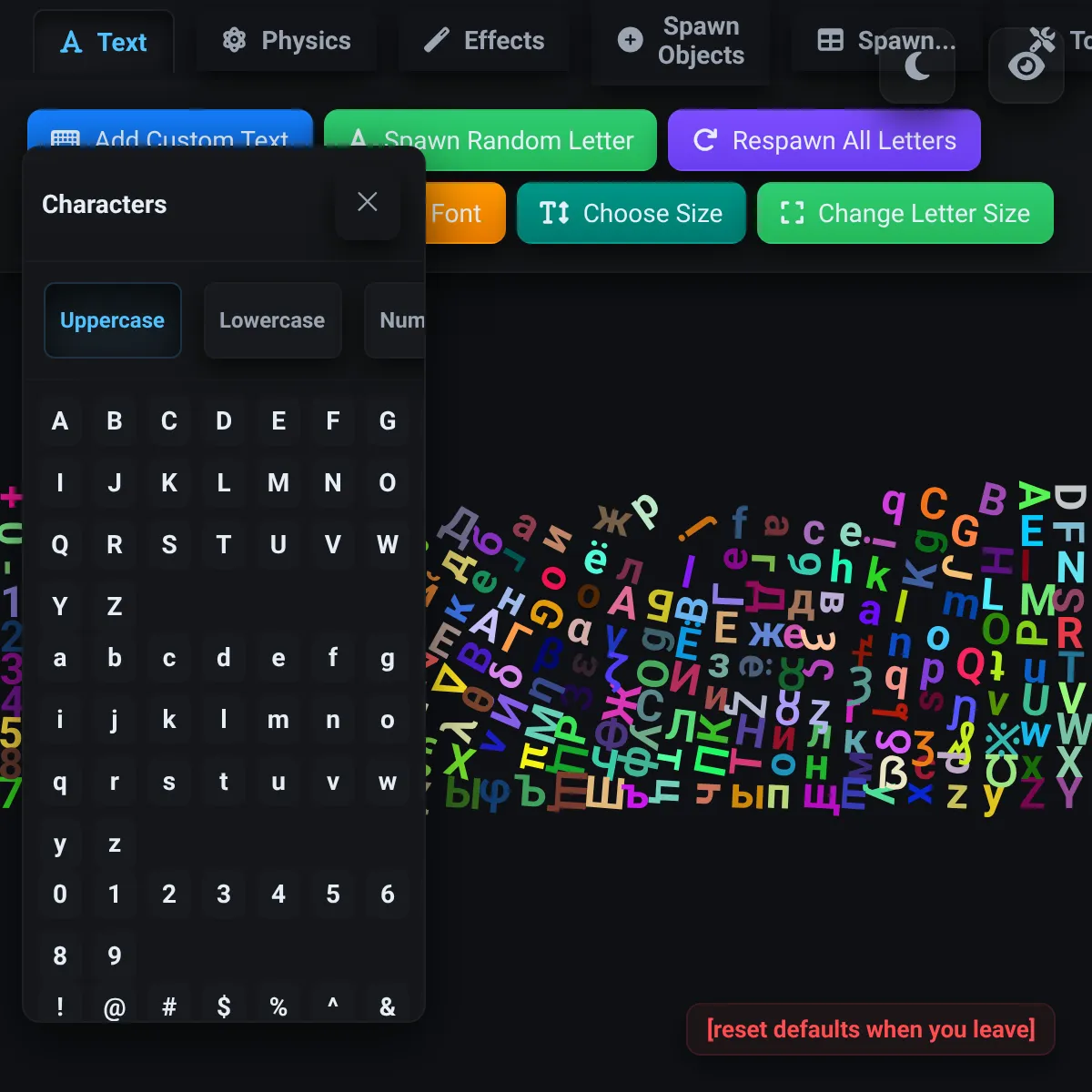Open the orange Font picker
Screen dimensions: 1092x1092
coord(464,214)
